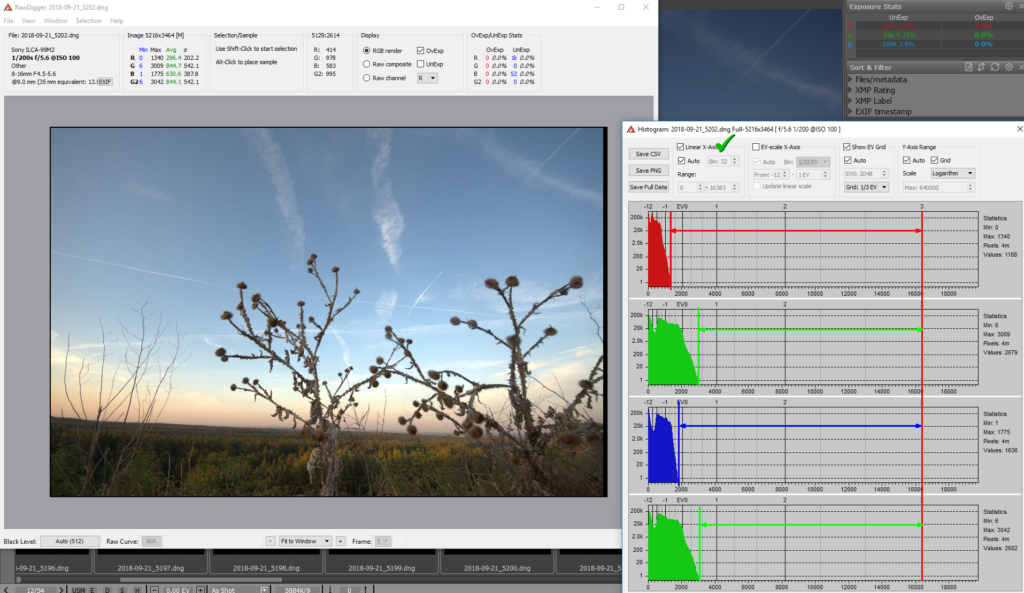Click the EXIF button in file info

pyautogui.click(x=104, y=81)
